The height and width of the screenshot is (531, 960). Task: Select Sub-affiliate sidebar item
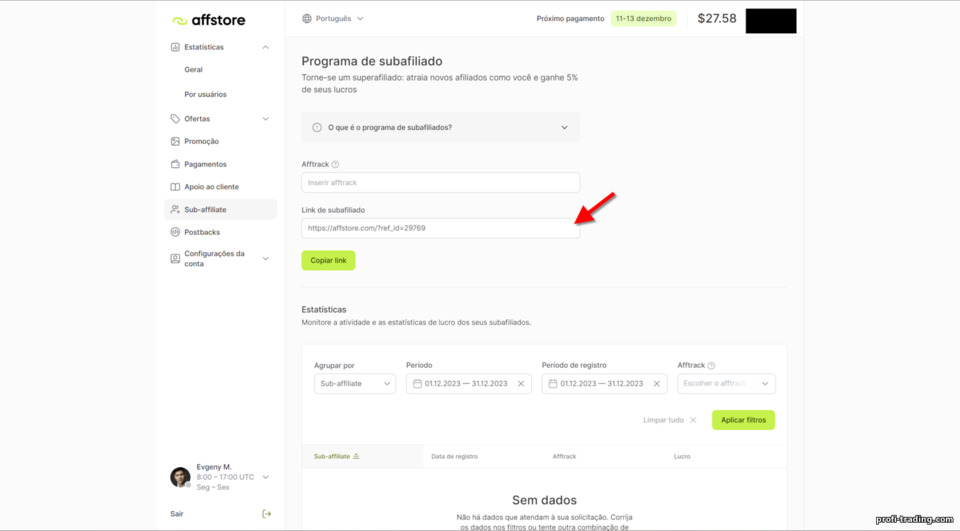(x=220, y=209)
